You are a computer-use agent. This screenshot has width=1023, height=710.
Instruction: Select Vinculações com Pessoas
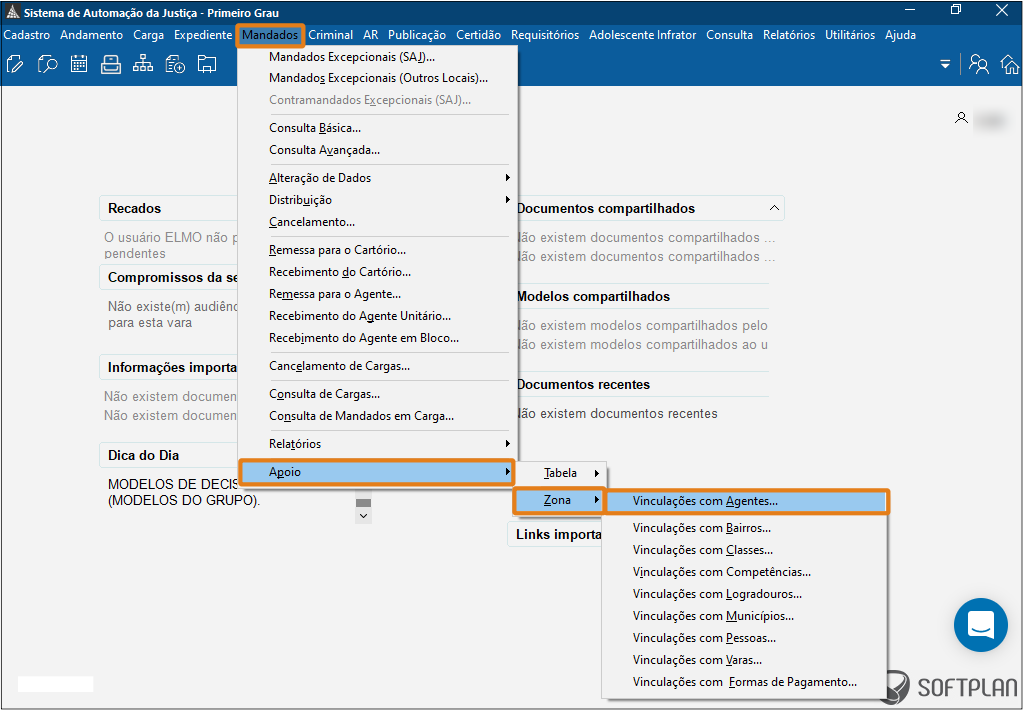click(744, 638)
